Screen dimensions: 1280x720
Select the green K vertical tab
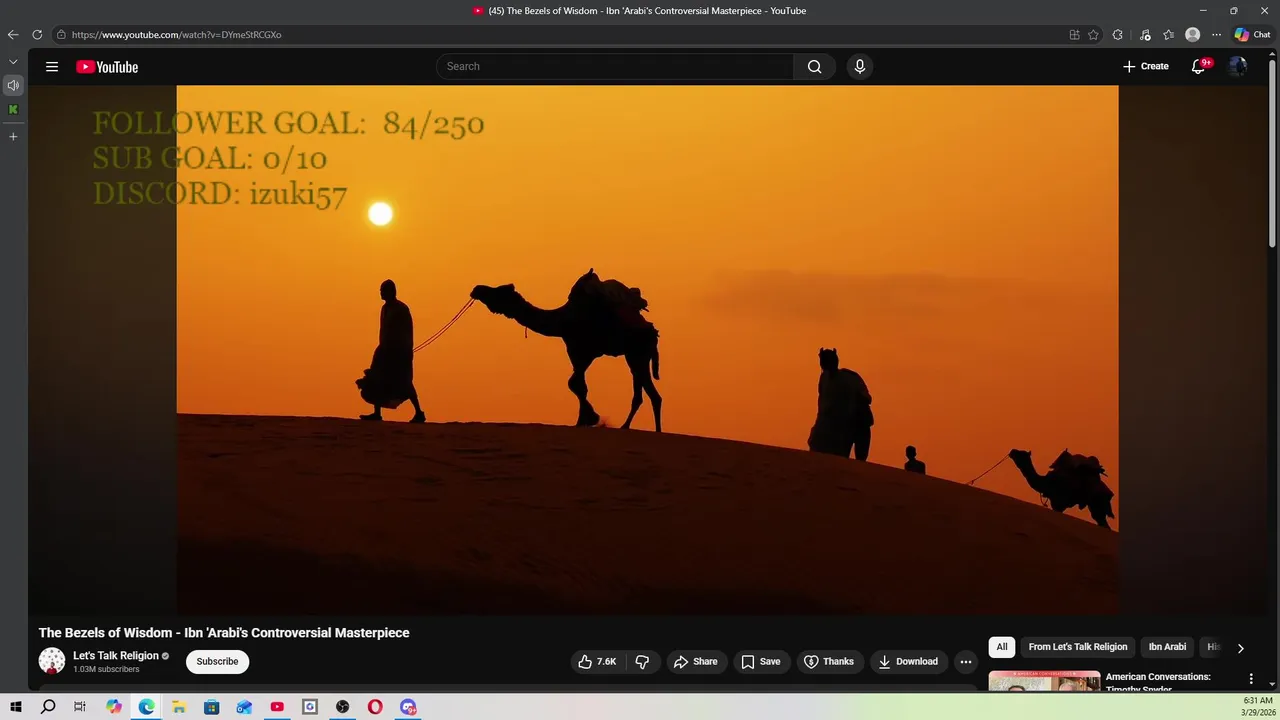(13, 109)
